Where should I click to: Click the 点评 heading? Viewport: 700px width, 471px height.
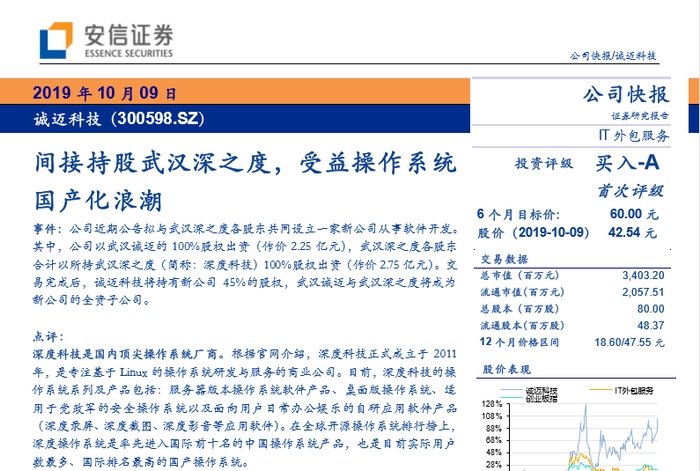[x=48, y=336]
